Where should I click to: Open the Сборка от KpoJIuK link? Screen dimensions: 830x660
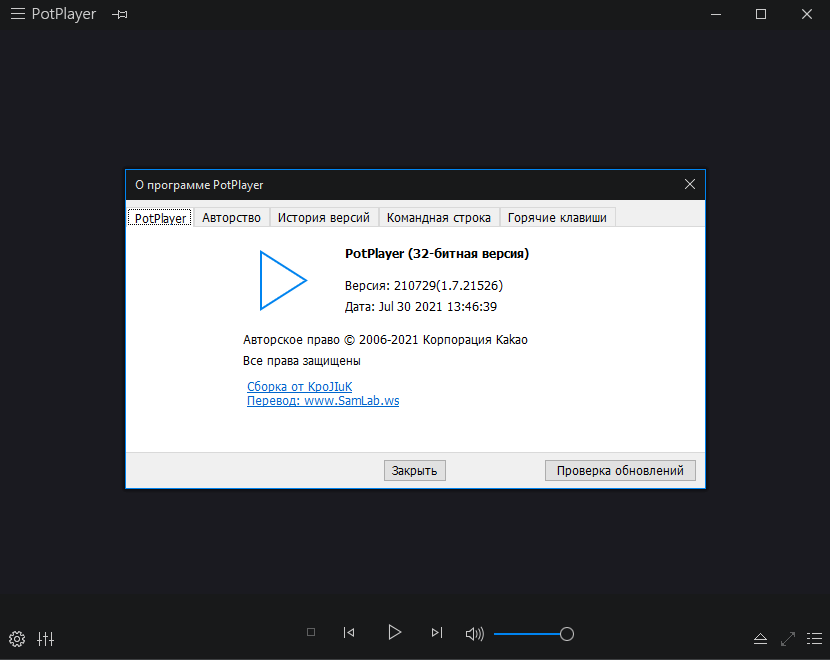(300, 387)
